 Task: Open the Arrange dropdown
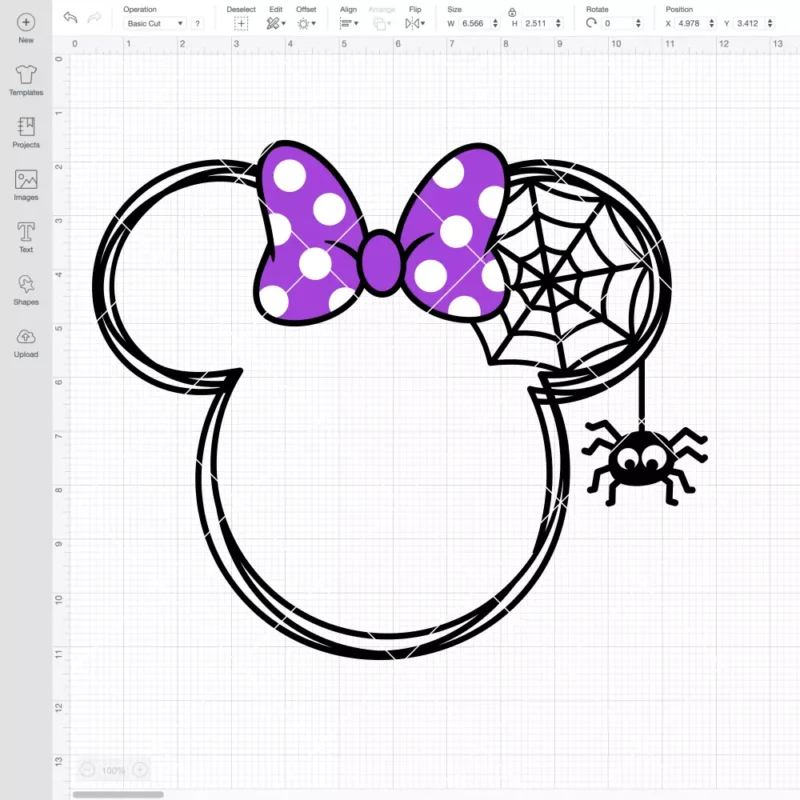382,23
